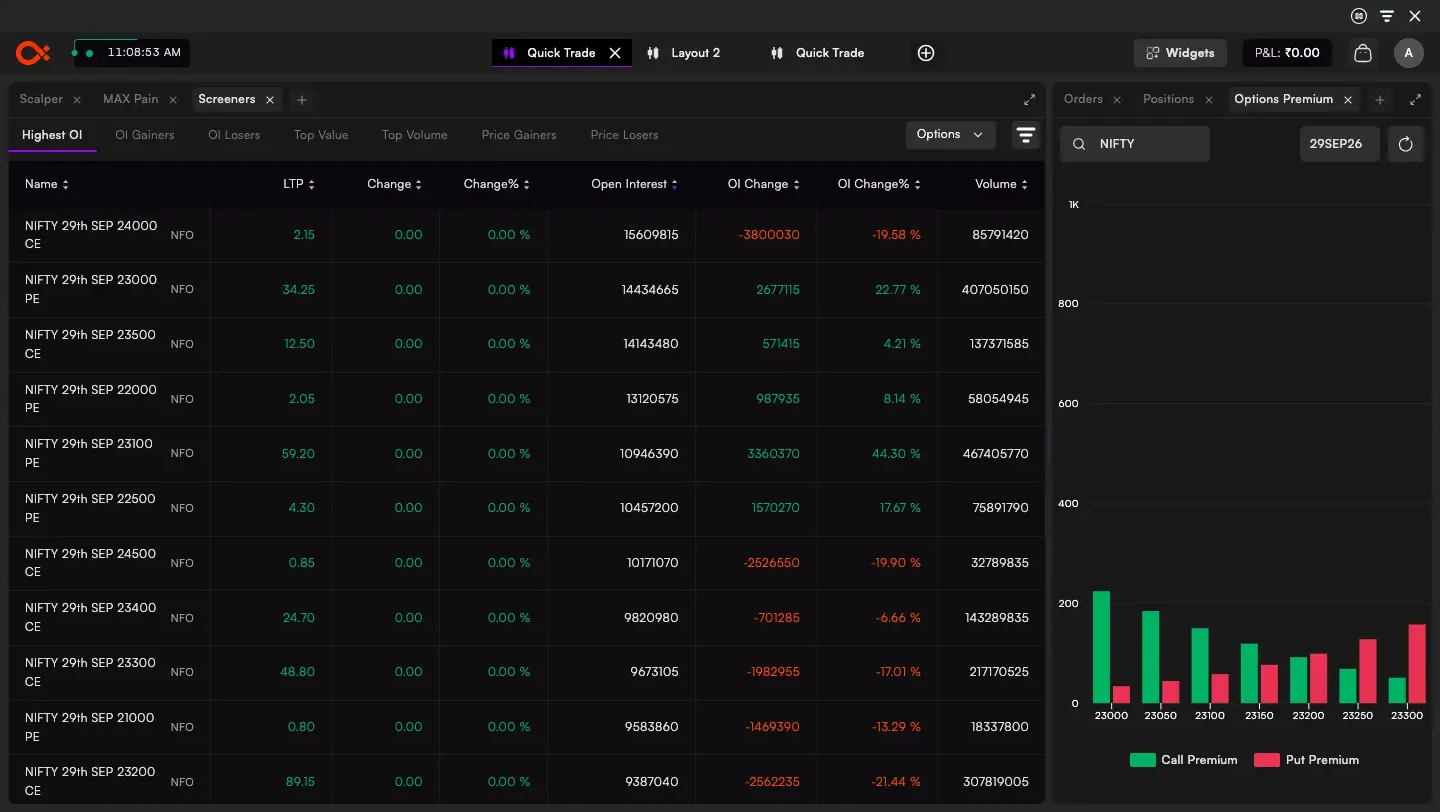Image resolution: width=1440 pixels, height=812 pixels.
Task: Close the Orders tab
Action: (1117, 100)
